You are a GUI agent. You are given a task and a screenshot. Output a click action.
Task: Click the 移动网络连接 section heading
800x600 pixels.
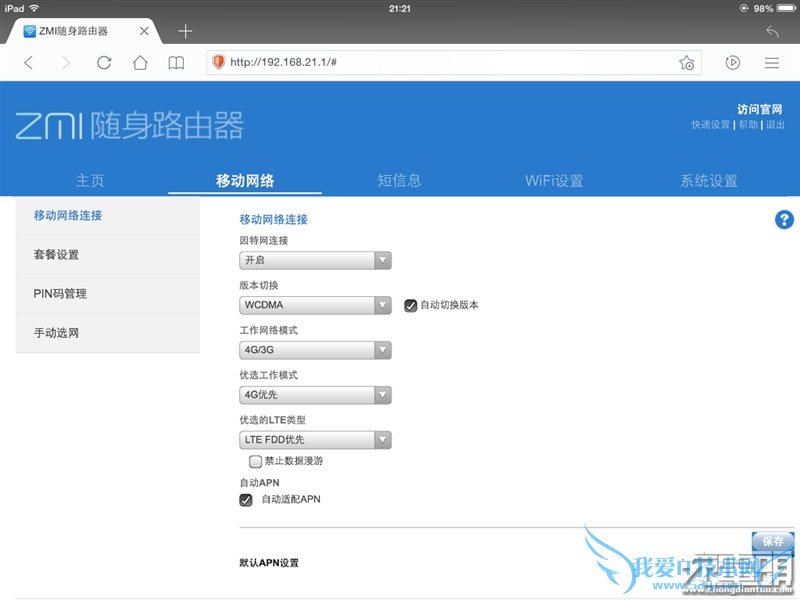tap(273, 220)
